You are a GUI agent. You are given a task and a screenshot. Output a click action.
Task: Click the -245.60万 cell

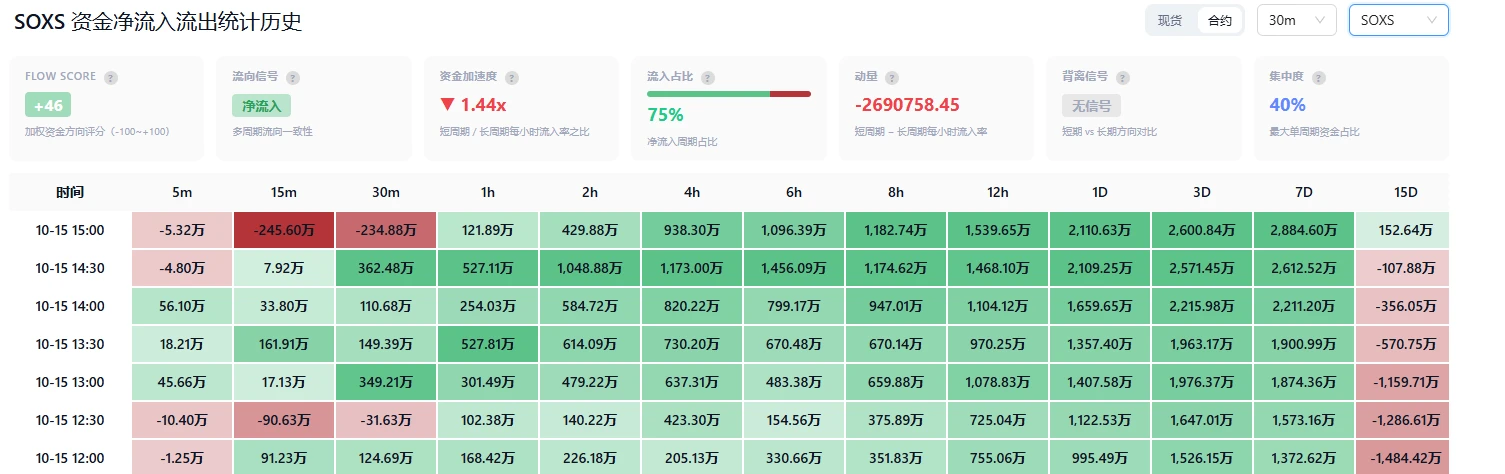[x=284, y=230]
